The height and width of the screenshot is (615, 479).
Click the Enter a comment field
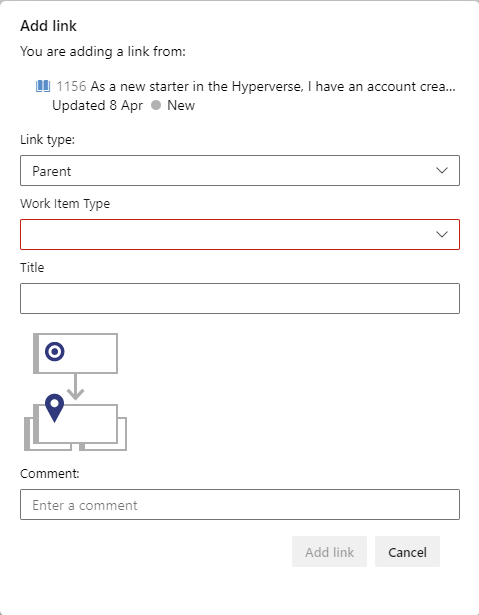pyautogui.click(x=240, y=504)
